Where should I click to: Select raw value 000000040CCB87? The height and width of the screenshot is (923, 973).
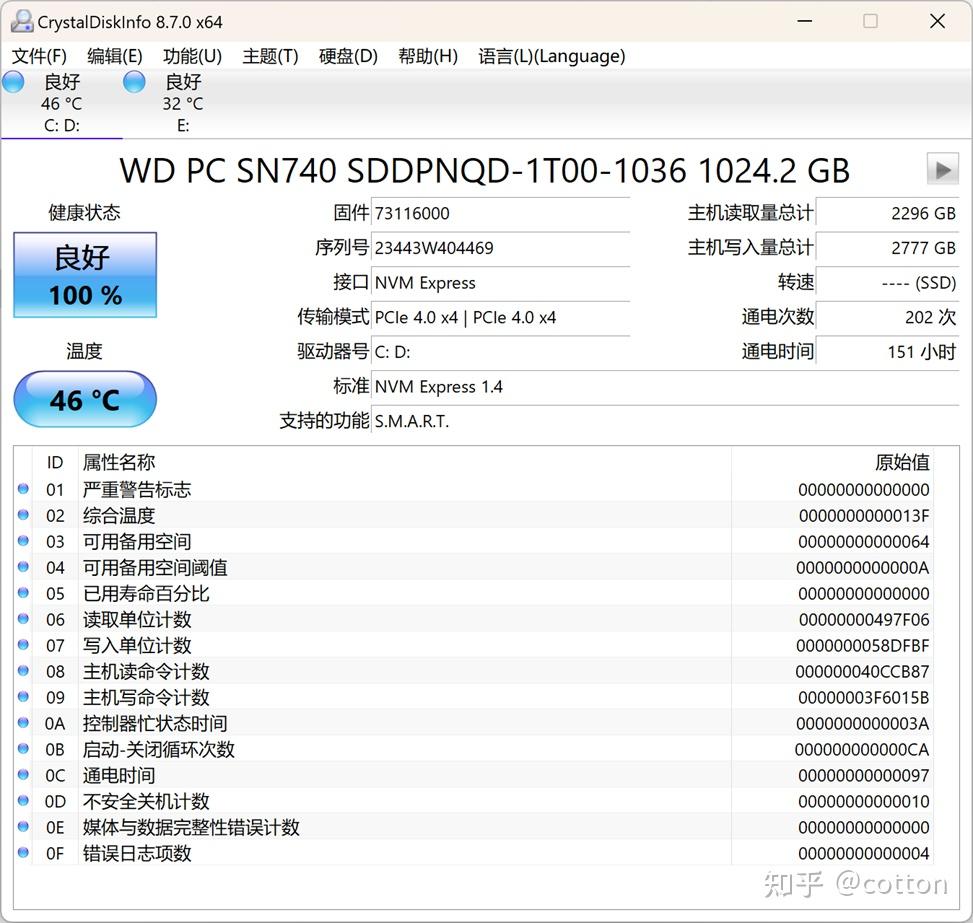(x=862, y=672)
